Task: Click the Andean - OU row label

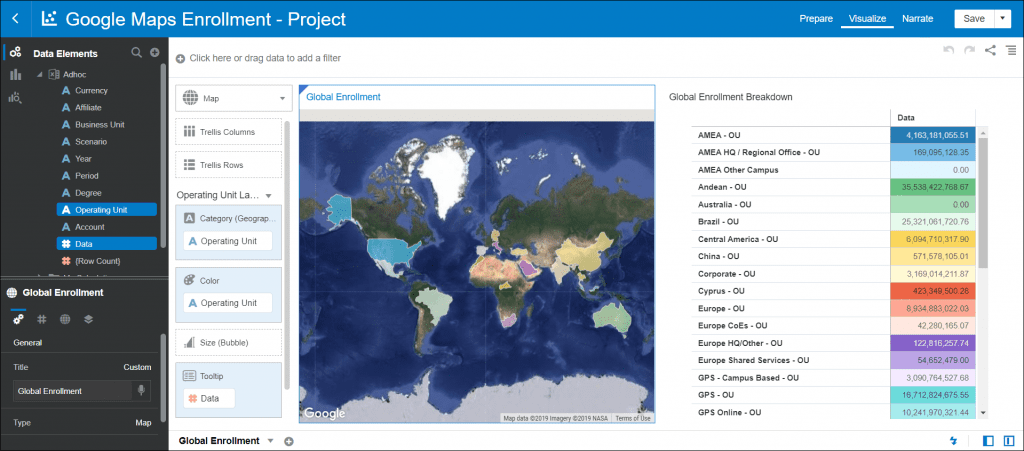Action: pyautogui.click(x=722, y=187)
